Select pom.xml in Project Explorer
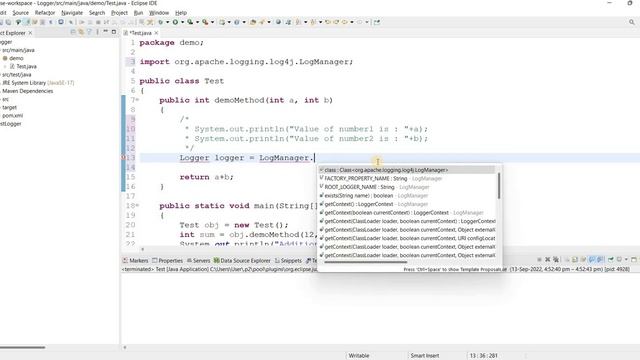Screen dimensions: 640x360 click(12, 115)
